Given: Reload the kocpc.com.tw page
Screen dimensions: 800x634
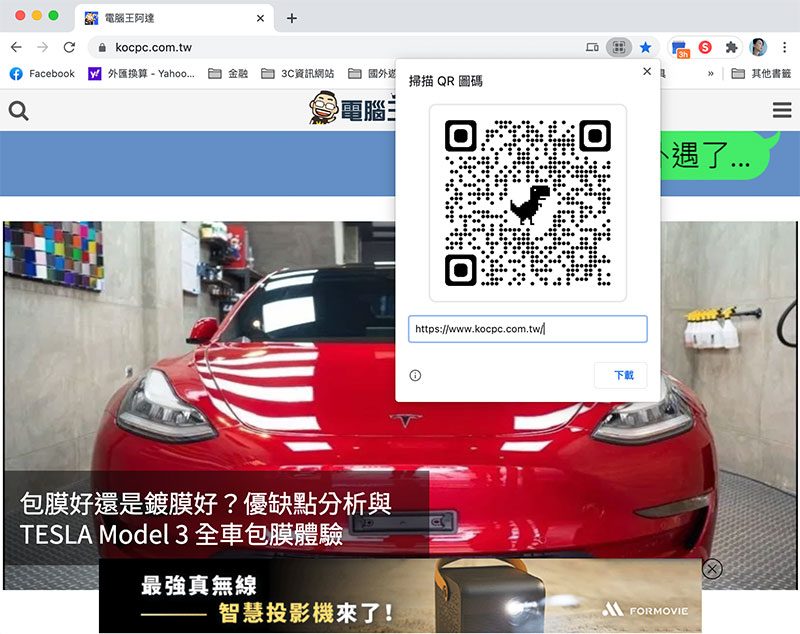Looking at the screenshot, I should point(69,47).
